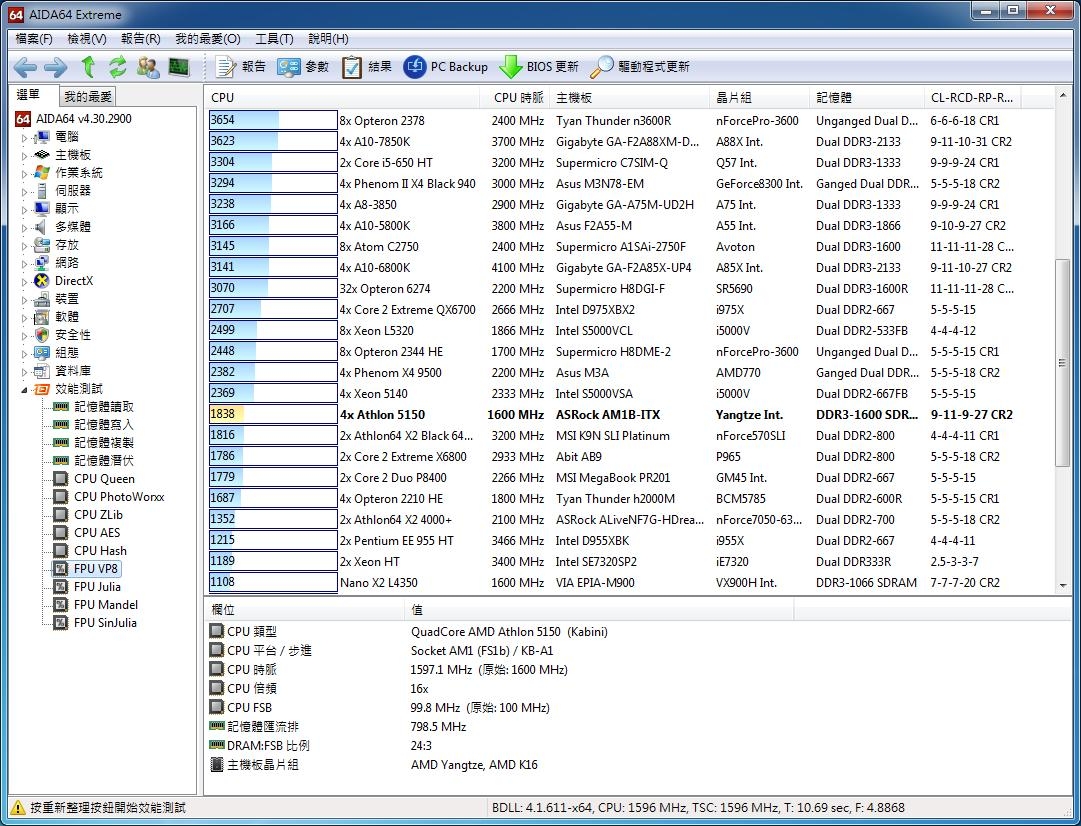The height and width of the screenshot is (826, 1081).
Task: Click the Back navigation arrow
Action: (x=25, y=67)
